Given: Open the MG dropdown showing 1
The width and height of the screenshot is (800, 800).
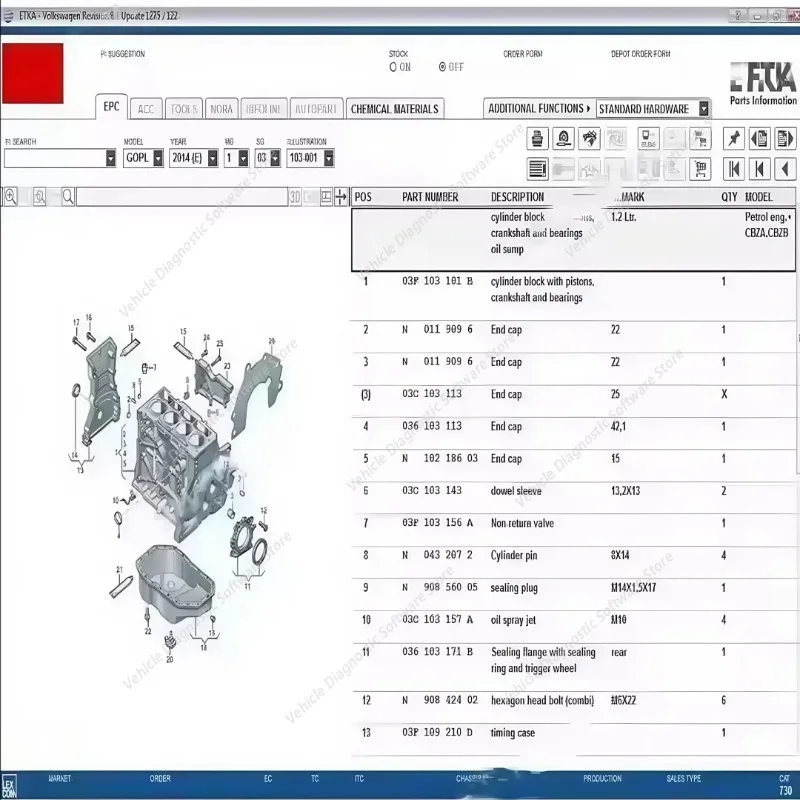Looking at the screenshot, I should (x=243, y=158).
